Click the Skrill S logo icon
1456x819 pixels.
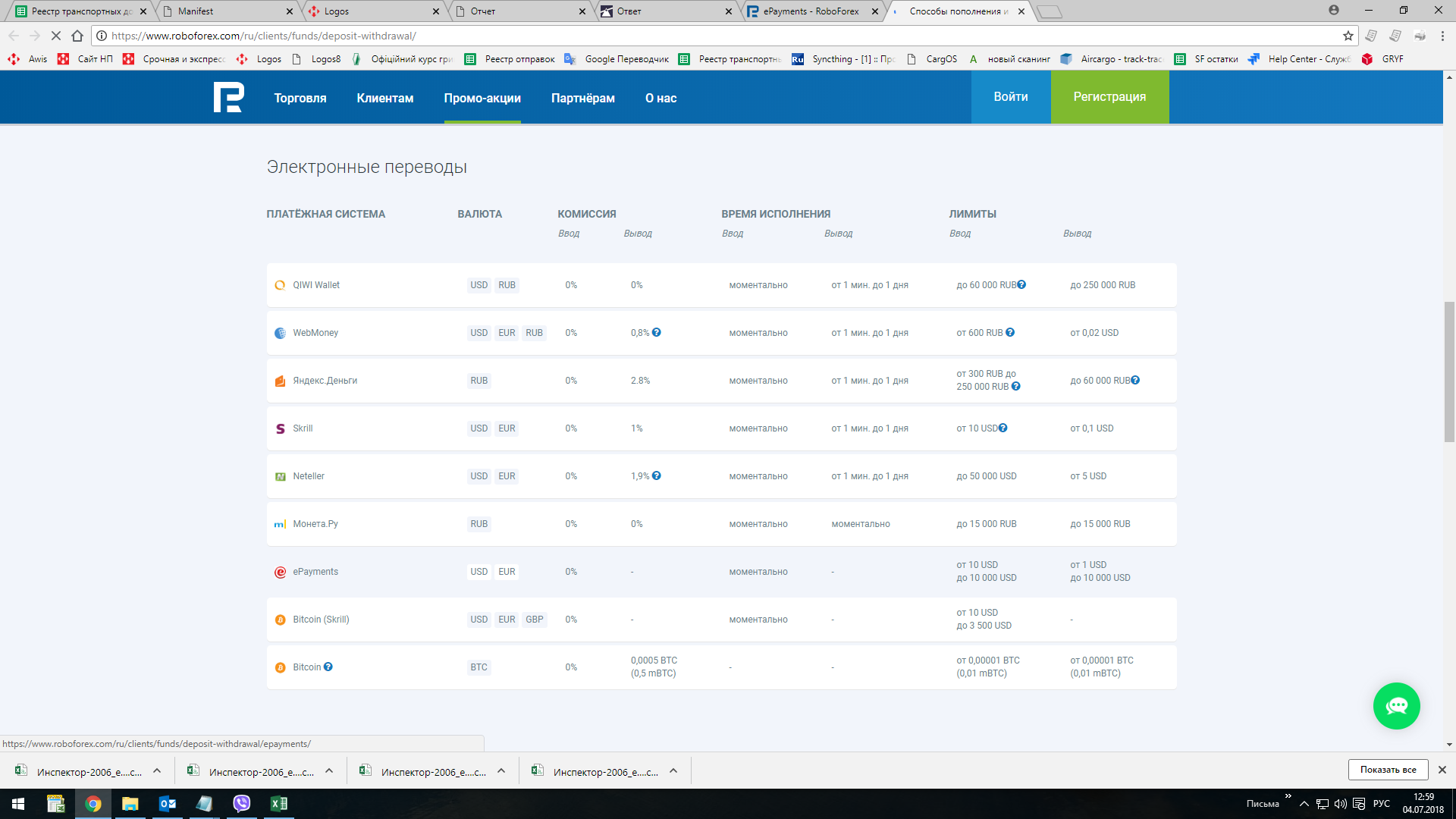280,428
